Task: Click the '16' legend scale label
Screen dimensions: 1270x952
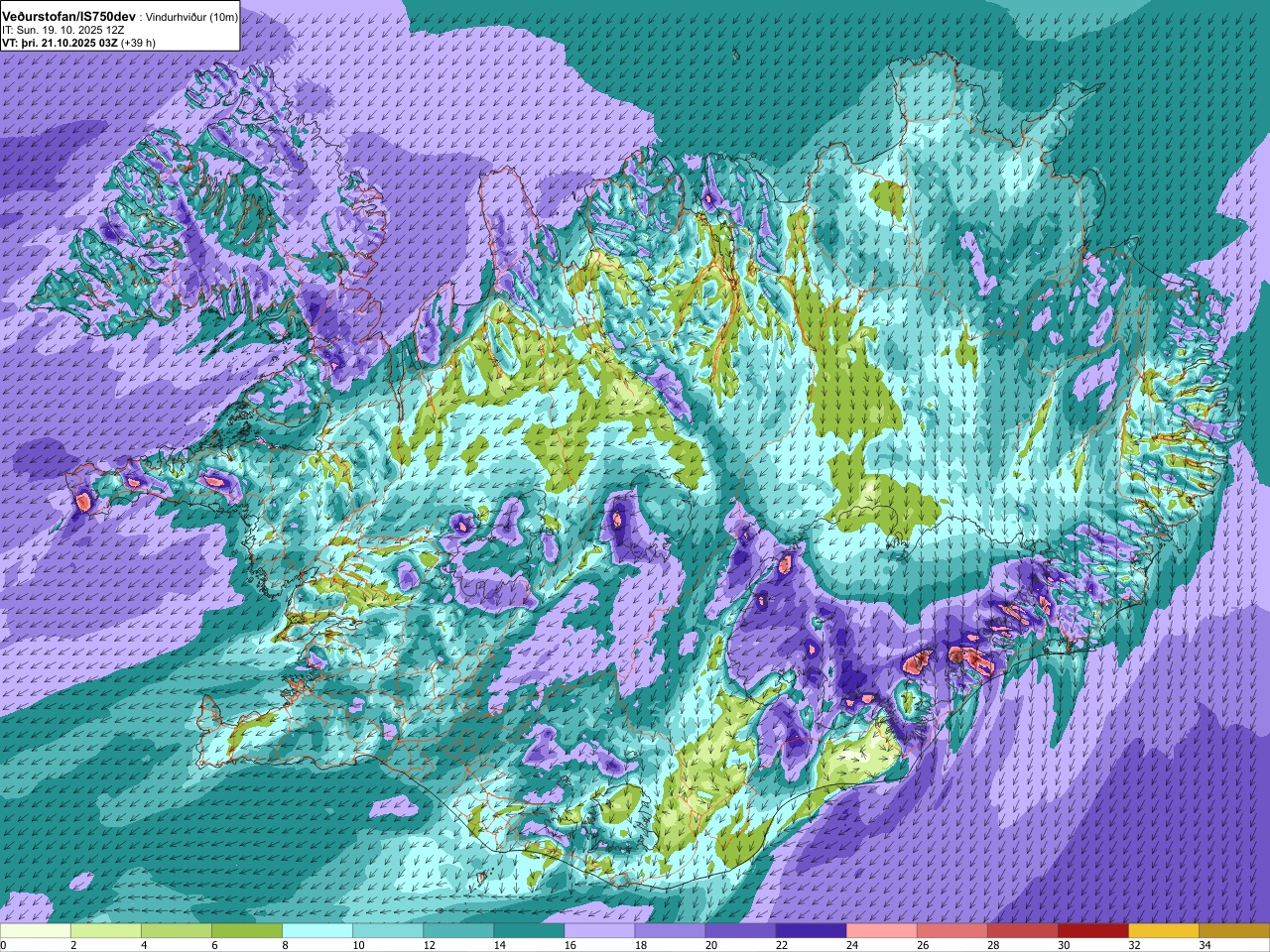Action: [570, 945]
